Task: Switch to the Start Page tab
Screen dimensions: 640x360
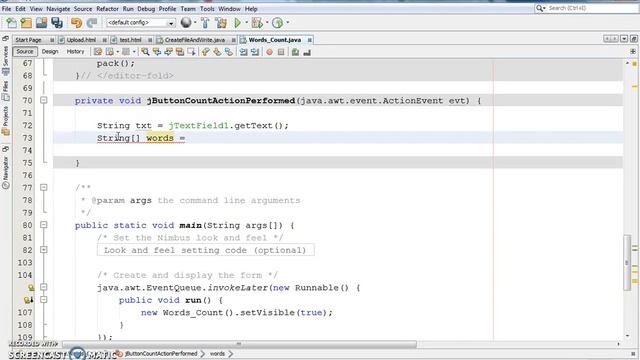Action: pos(28,40)
